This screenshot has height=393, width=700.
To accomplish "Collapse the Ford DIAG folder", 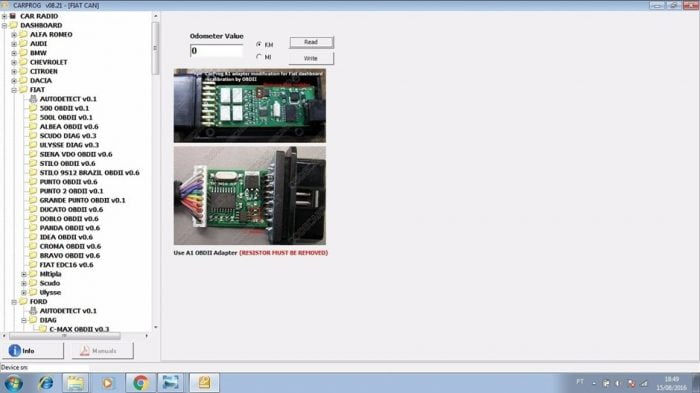I will click(24, 320).
